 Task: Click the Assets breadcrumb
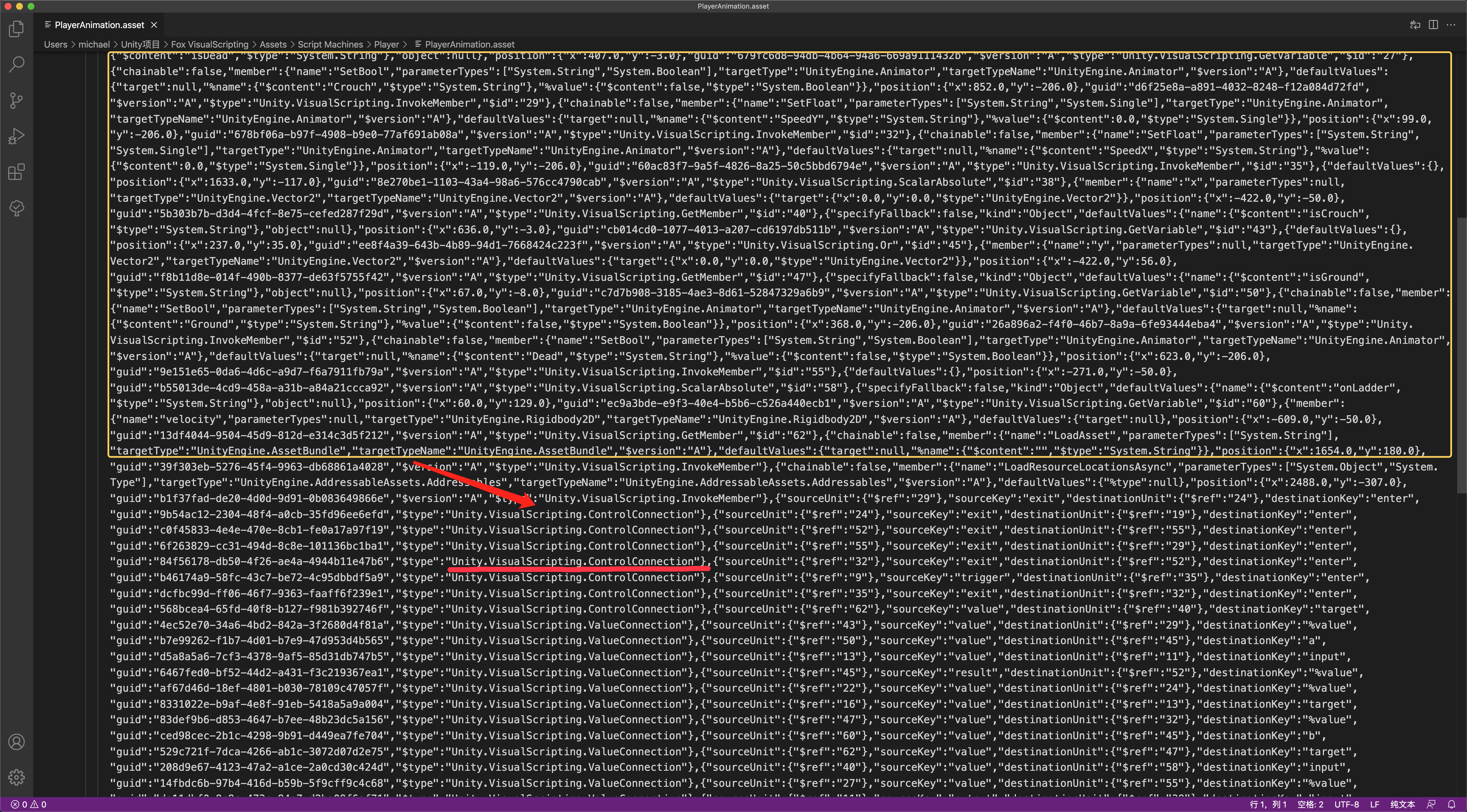pyautogui.click(x=273, y=44)
